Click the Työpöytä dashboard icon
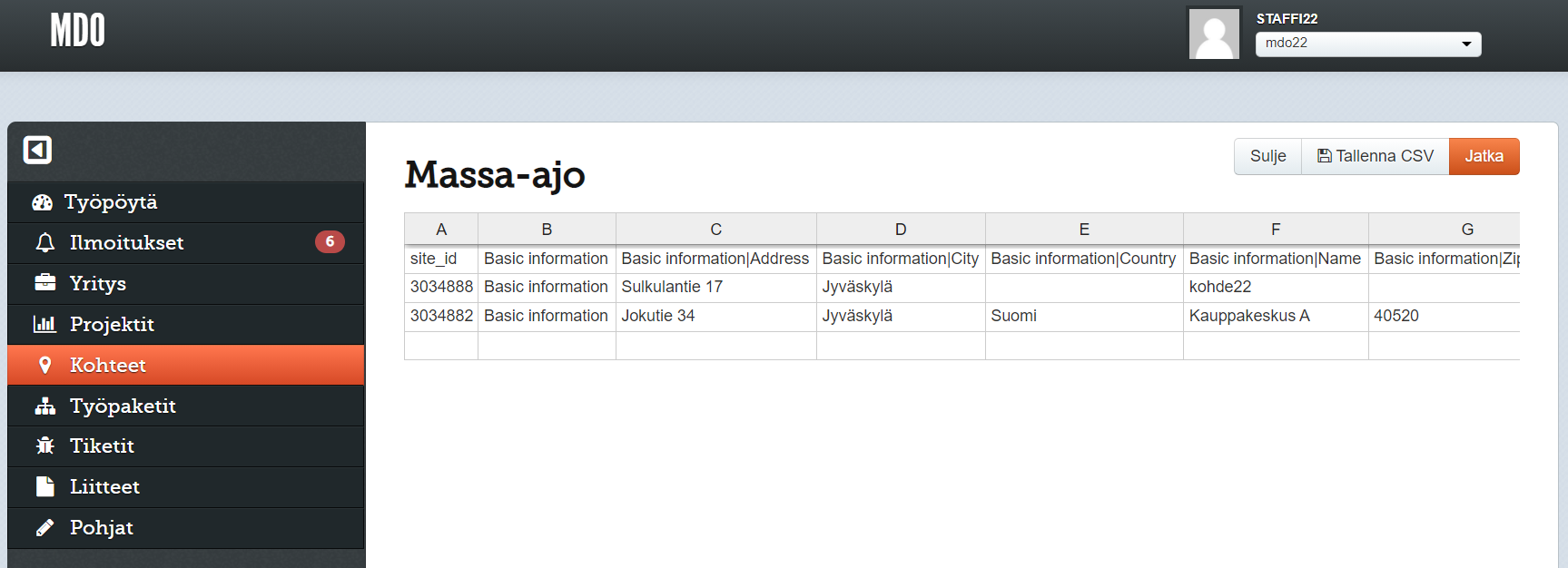Screen dimensions: 1568x568 coord(43,202)
